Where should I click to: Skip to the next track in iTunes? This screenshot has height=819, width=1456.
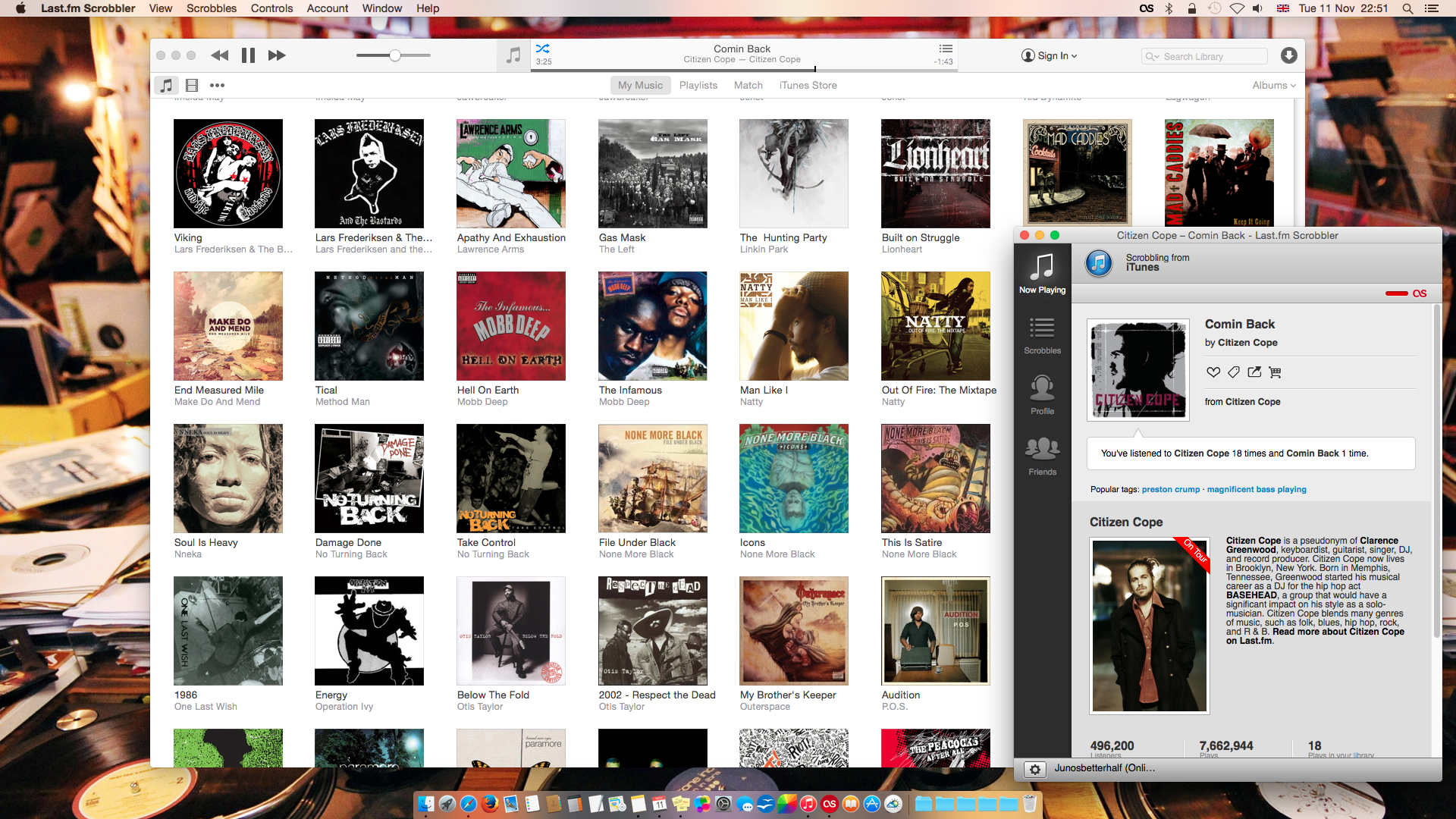click(x=277, y=55)
